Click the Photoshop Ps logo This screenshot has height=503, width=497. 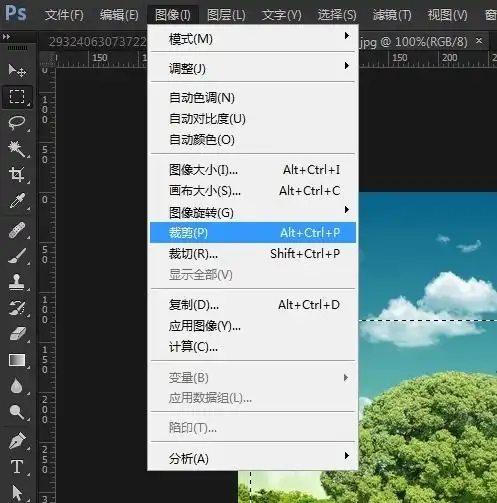pyautogui.click(x=16, y=13)
